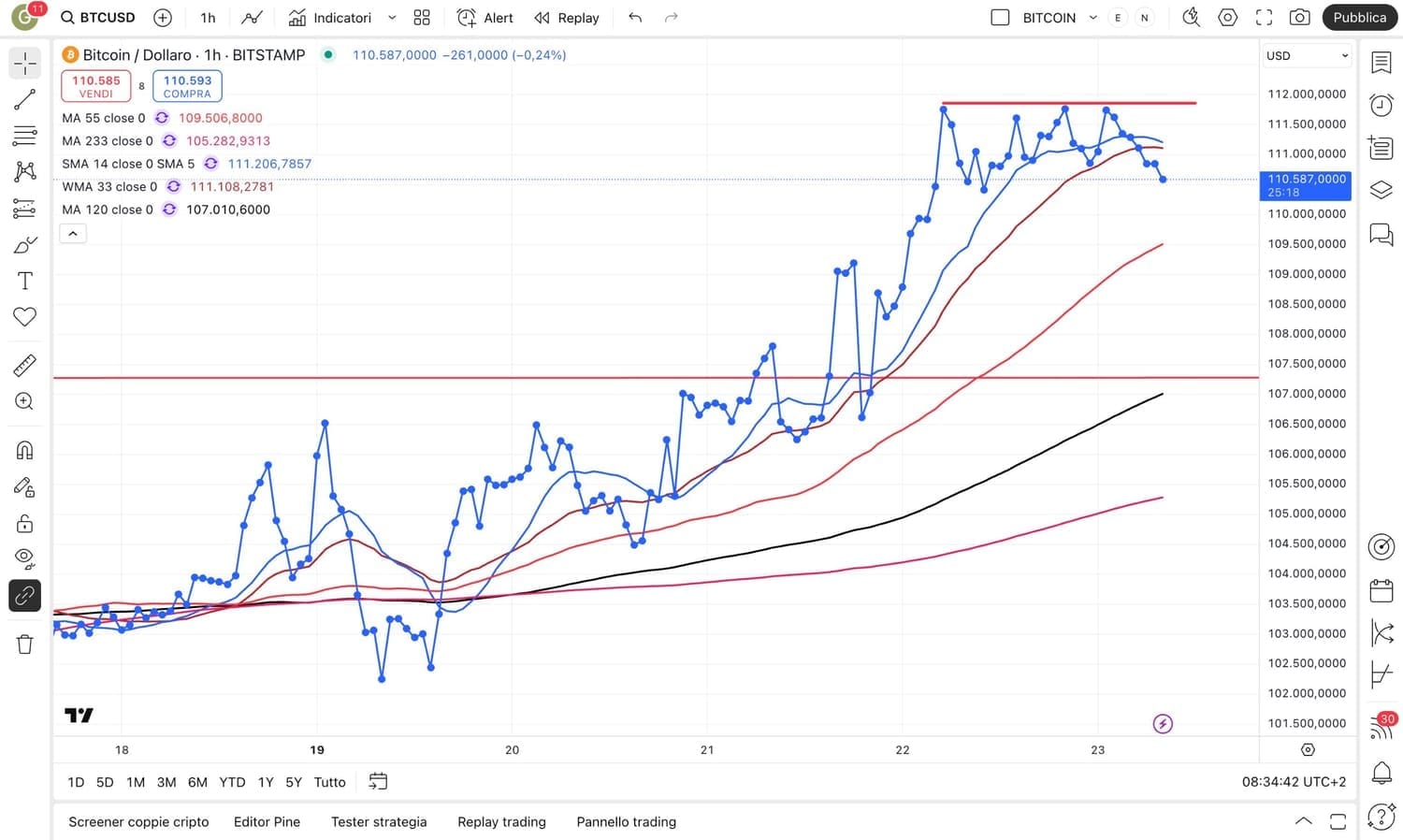Toggle lock all drawing tools

pyautogui.click(x=25, y=523)
